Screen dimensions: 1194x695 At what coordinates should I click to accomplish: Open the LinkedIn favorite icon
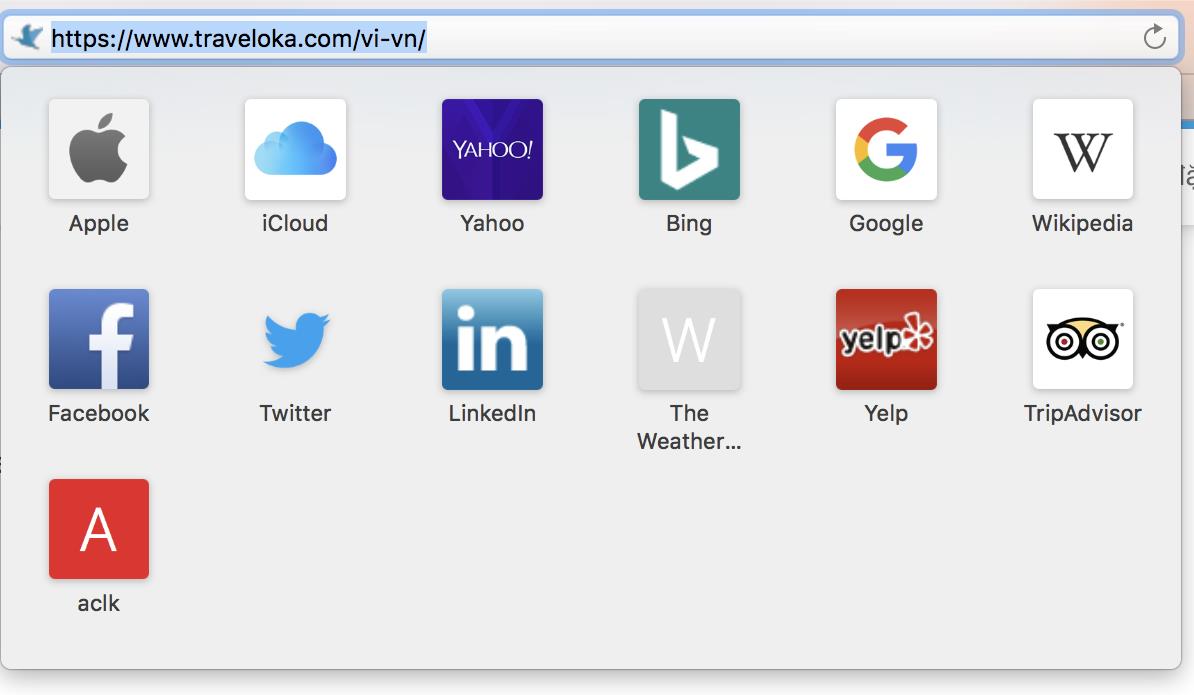click(492, 339)
